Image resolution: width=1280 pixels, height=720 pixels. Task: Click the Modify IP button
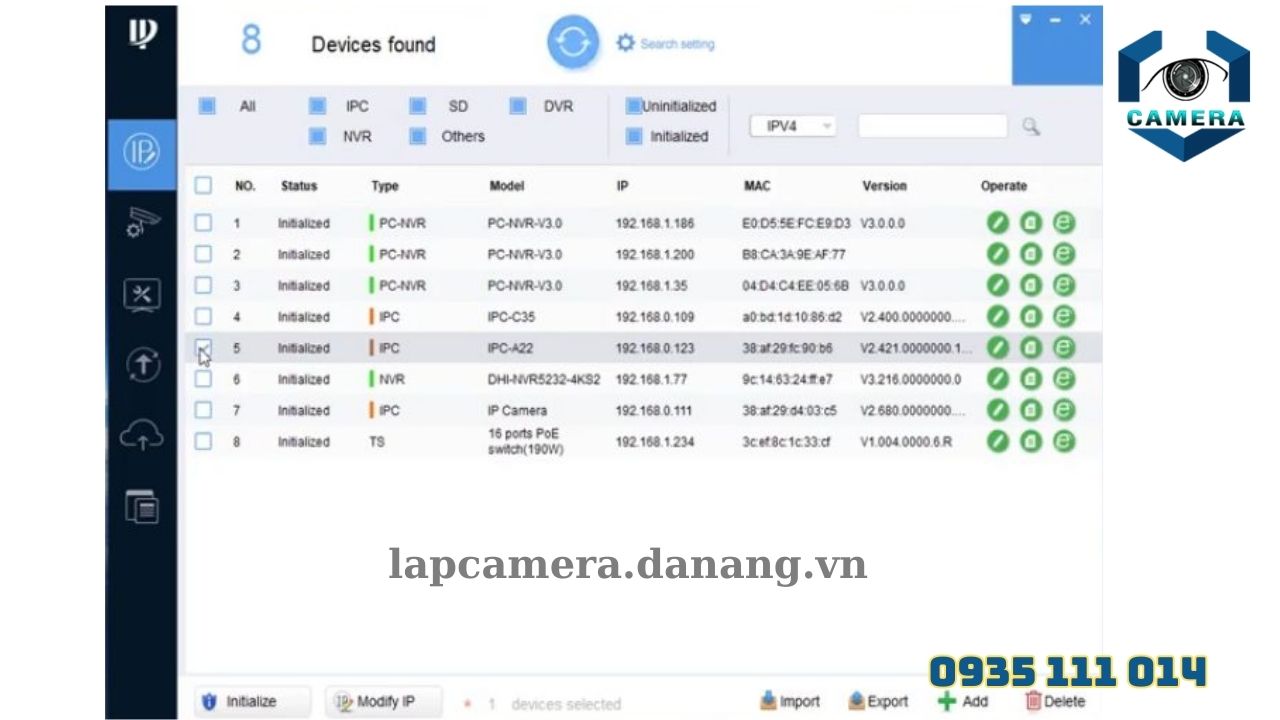coord(383,702)
